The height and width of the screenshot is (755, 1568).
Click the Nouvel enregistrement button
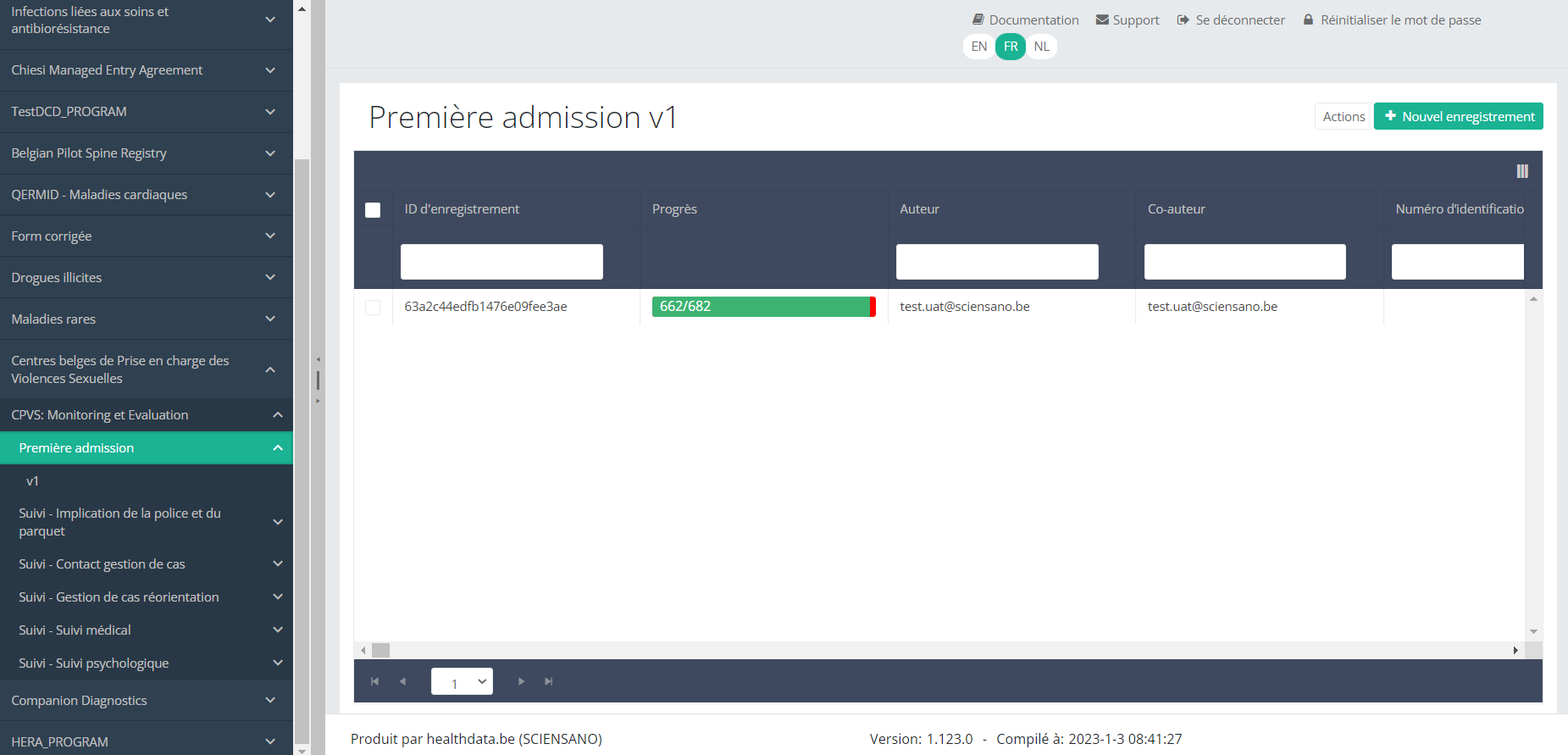coord(1458,116)
